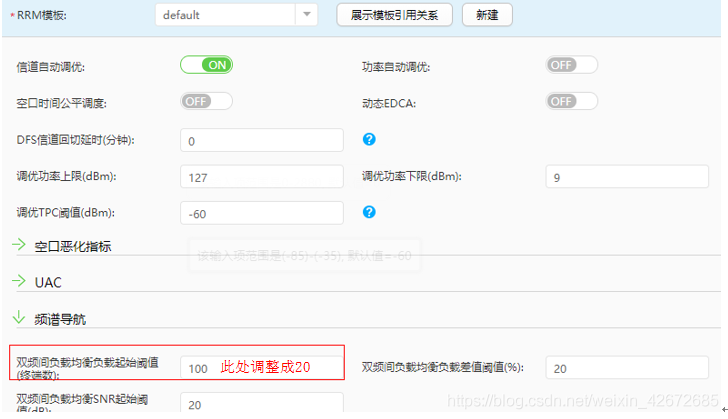Click the 空口时间公平调度 label

62,103
